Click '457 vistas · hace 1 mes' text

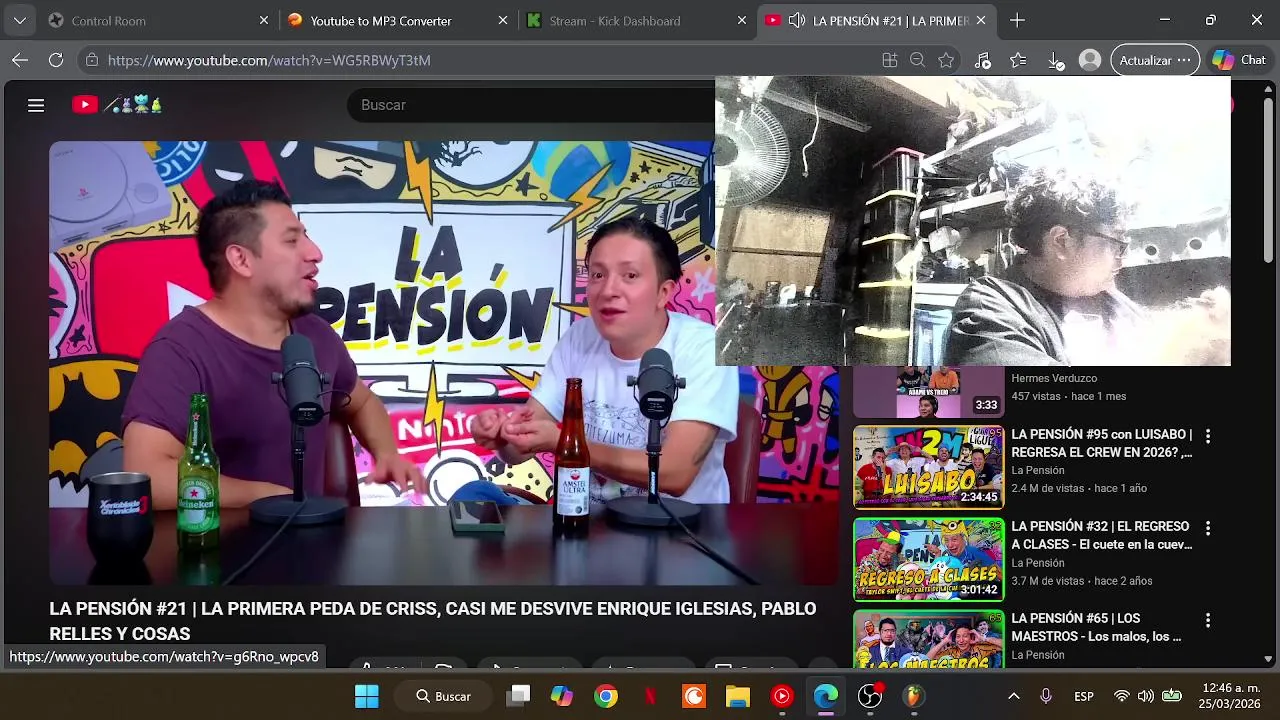[1069, 396]
